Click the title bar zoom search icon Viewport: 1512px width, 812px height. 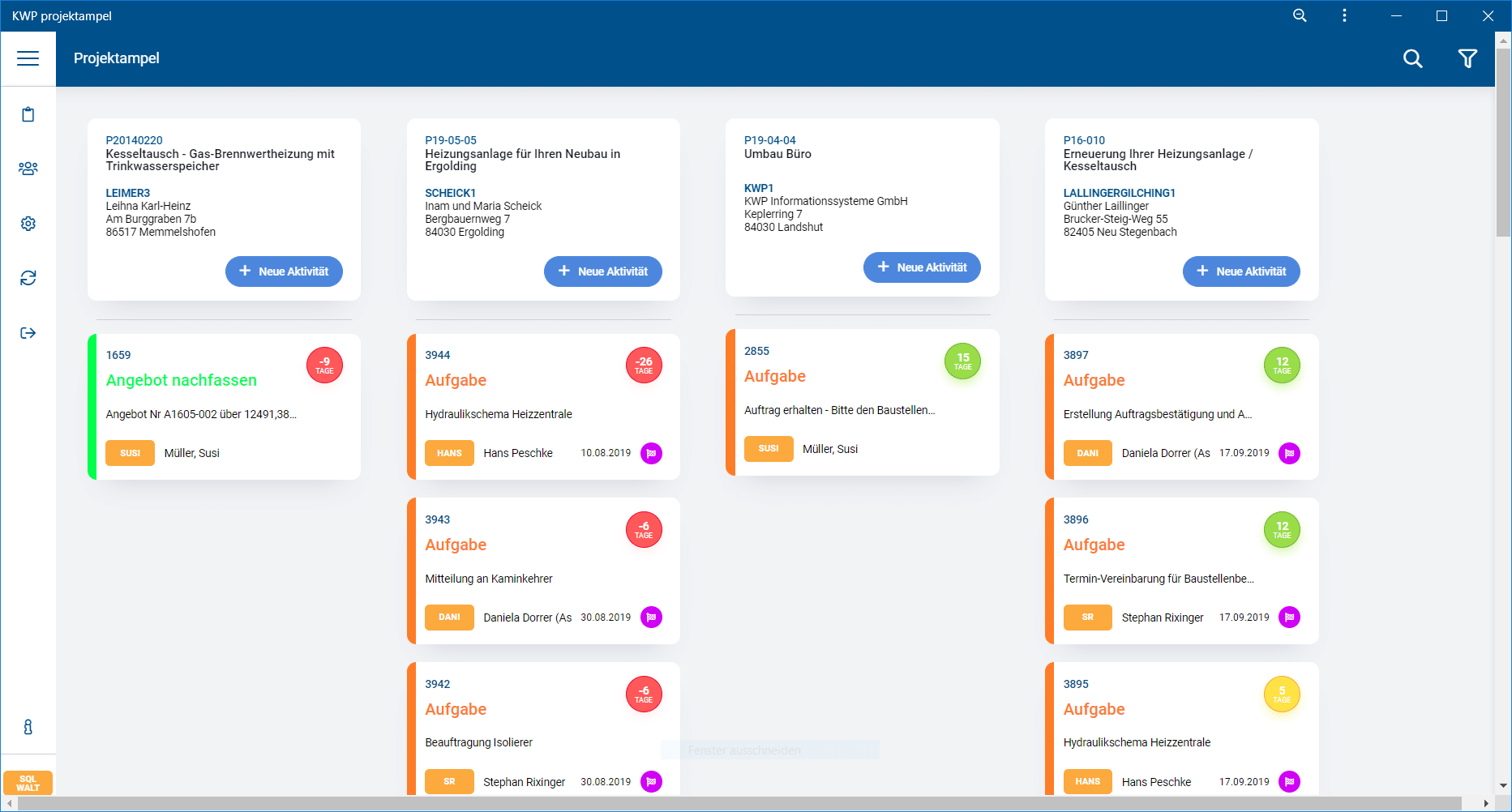[1300, 15]
